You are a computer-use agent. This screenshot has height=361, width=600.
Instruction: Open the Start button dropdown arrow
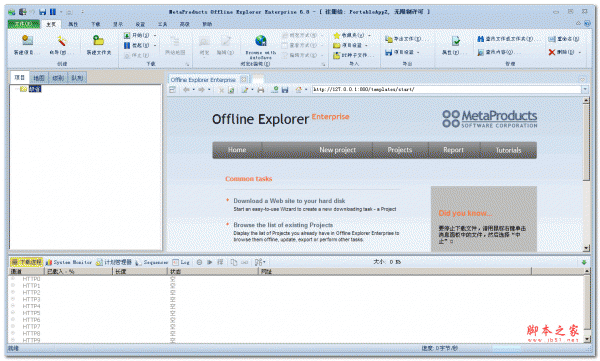(x=155, y=35)
